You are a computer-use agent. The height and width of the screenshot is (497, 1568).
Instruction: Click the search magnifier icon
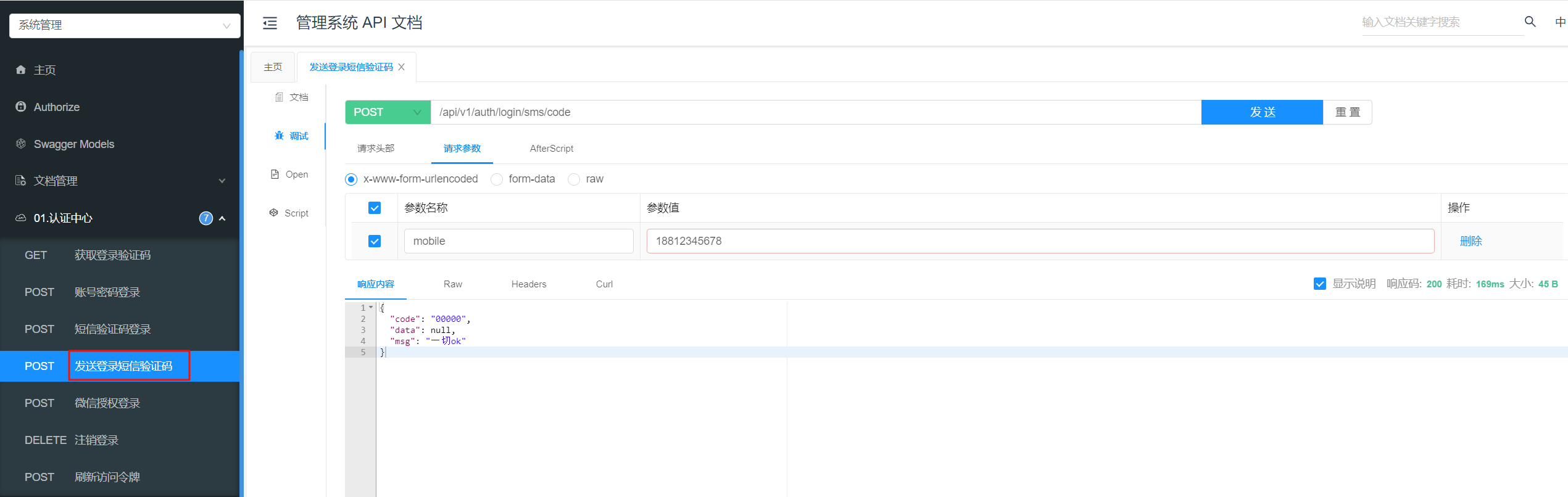point(1530,22)
